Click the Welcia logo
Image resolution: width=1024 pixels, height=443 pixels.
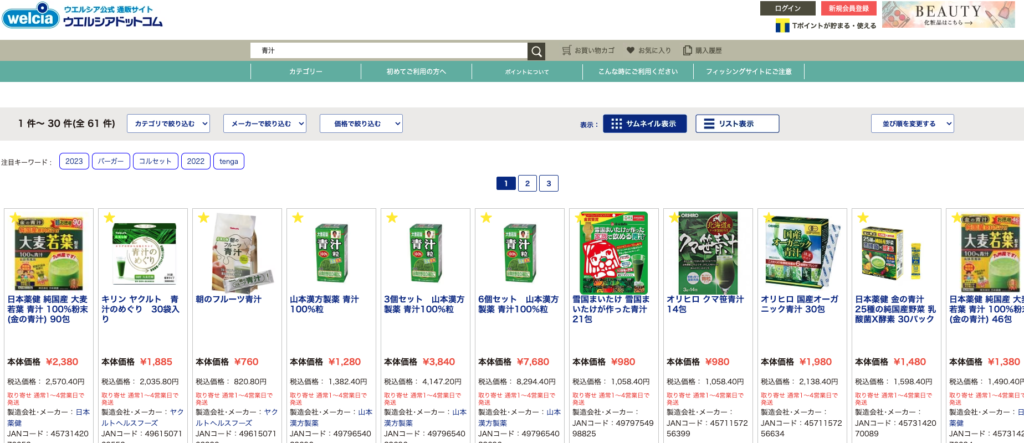click(82, 16)
